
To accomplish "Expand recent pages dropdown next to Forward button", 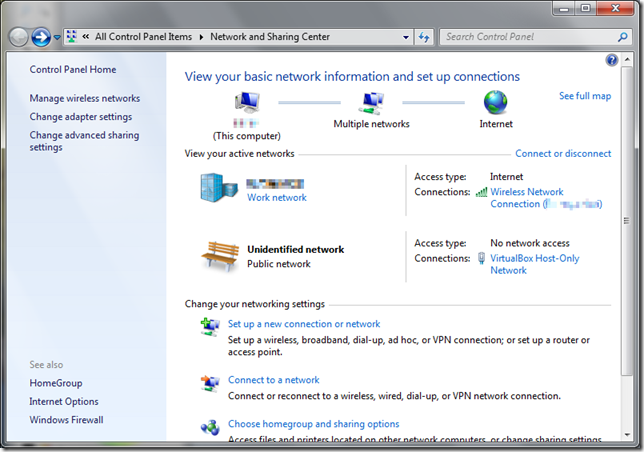I will pos(57,37).
